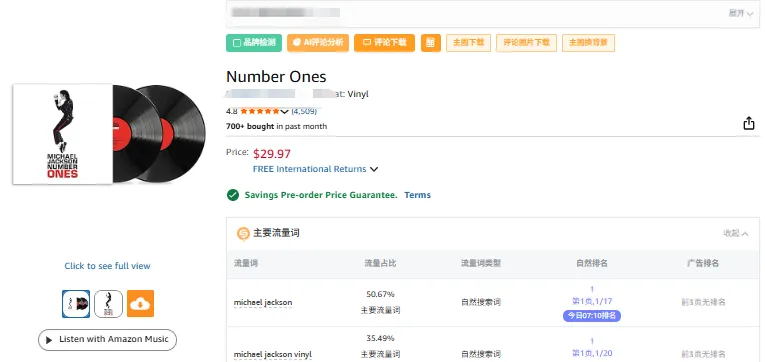Viewport: 765px width, 362px height.
Task: Click the keyword "michael jackson" in first row
Action: pyautogui.click(x=263, y=302)
